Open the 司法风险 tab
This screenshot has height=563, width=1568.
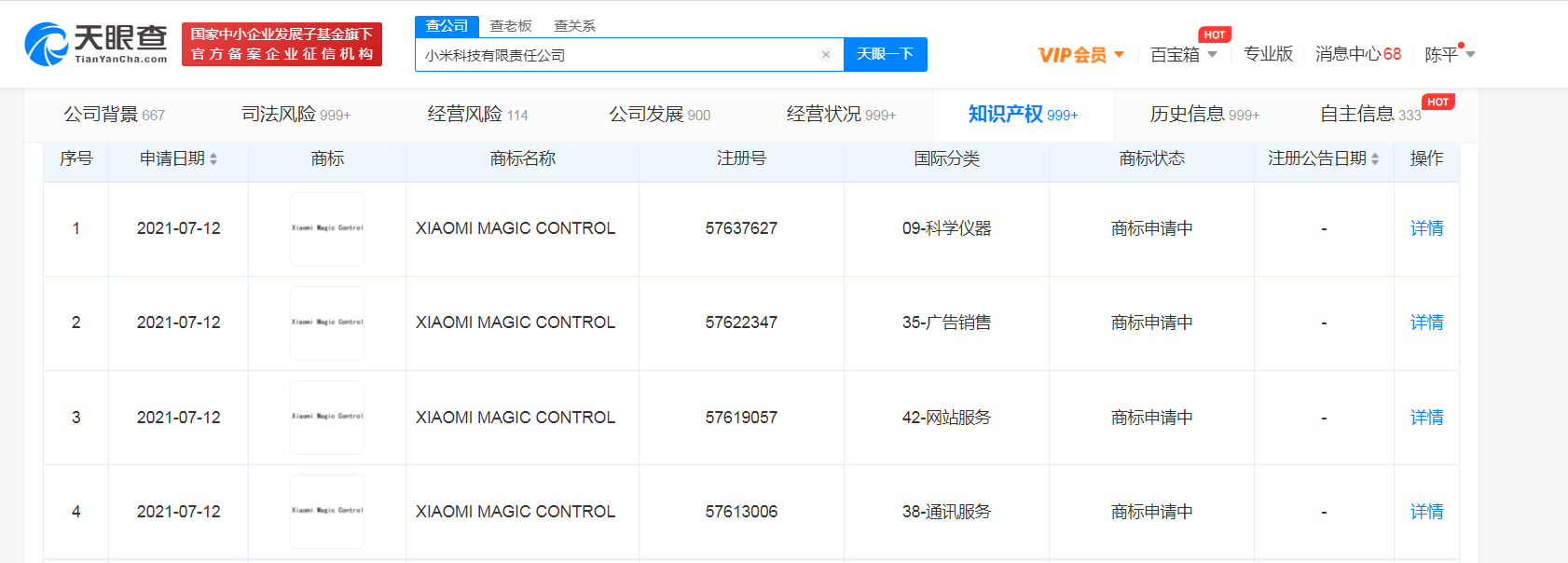[296, 115]
